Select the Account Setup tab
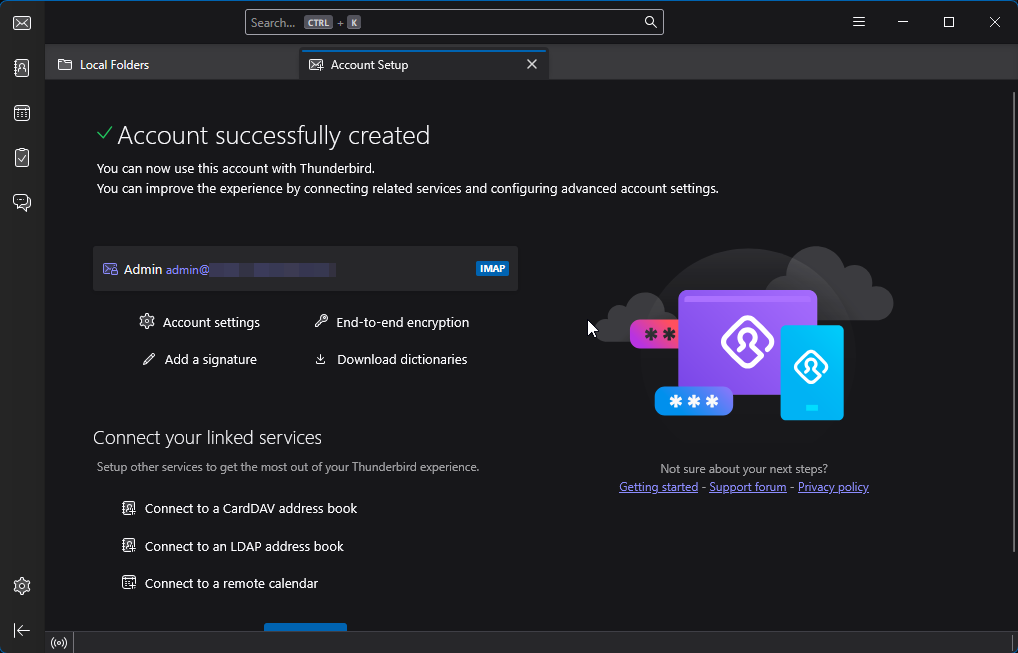 click(423, 65)
